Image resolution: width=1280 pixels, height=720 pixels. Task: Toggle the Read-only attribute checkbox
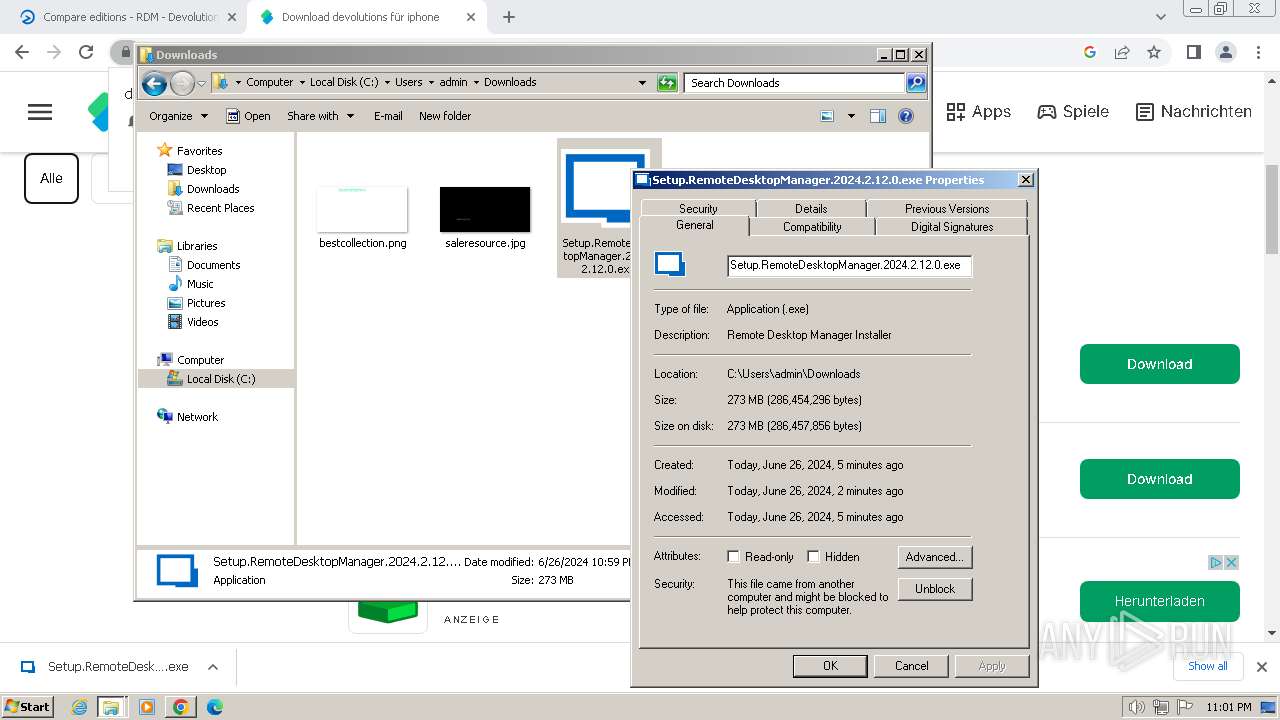click(733, 557)
